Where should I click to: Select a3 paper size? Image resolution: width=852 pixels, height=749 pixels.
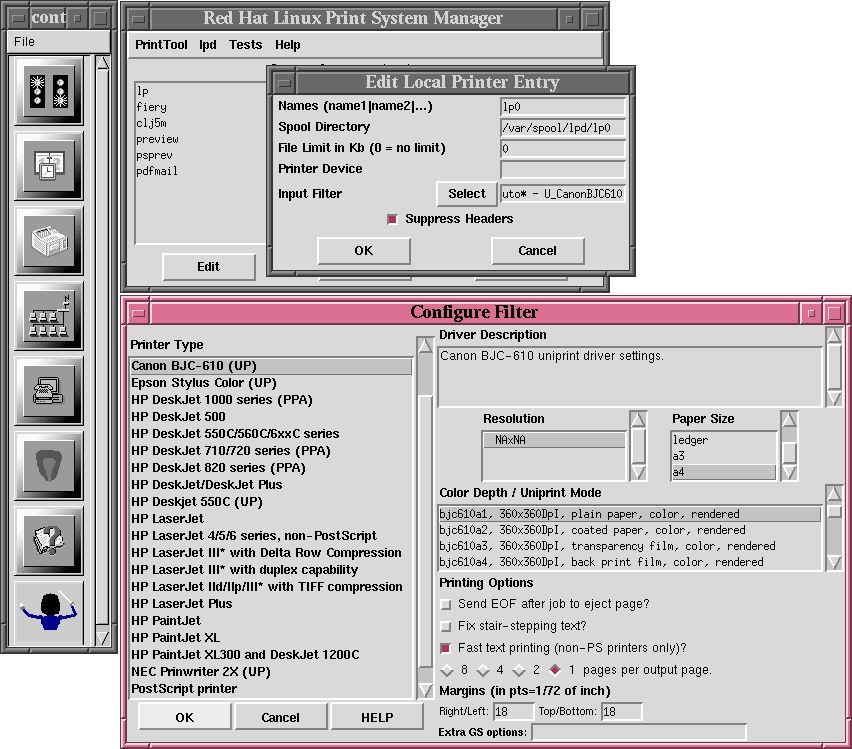click(723, 456)
